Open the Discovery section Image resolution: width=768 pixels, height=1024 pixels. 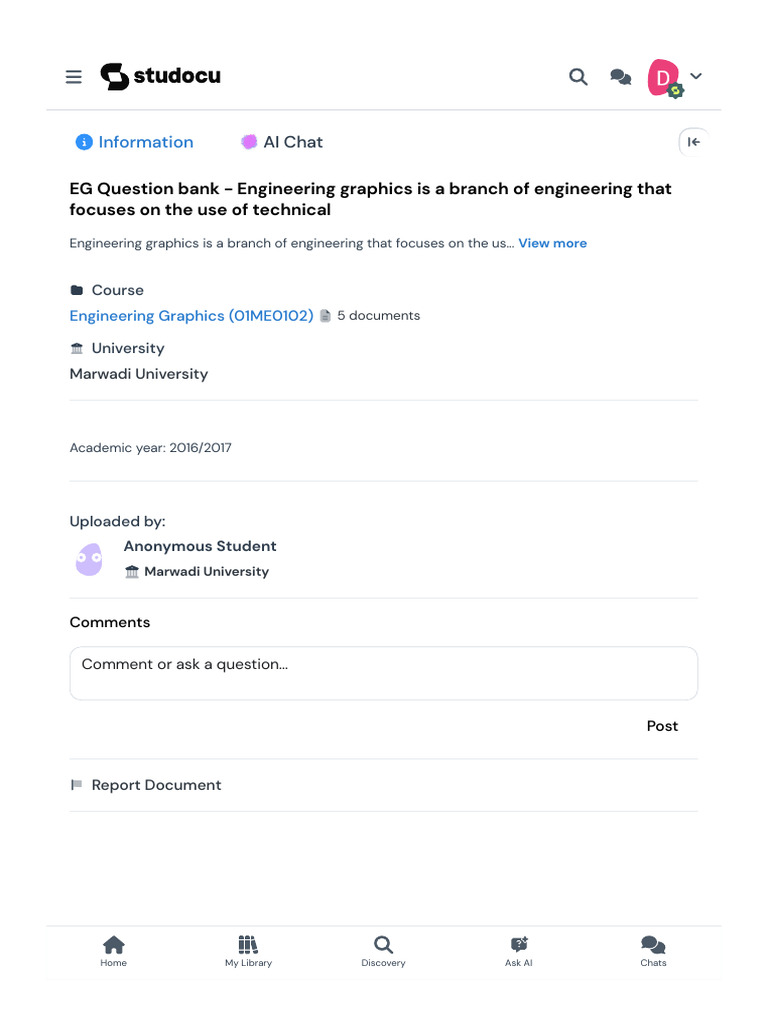tap(383, 951)
